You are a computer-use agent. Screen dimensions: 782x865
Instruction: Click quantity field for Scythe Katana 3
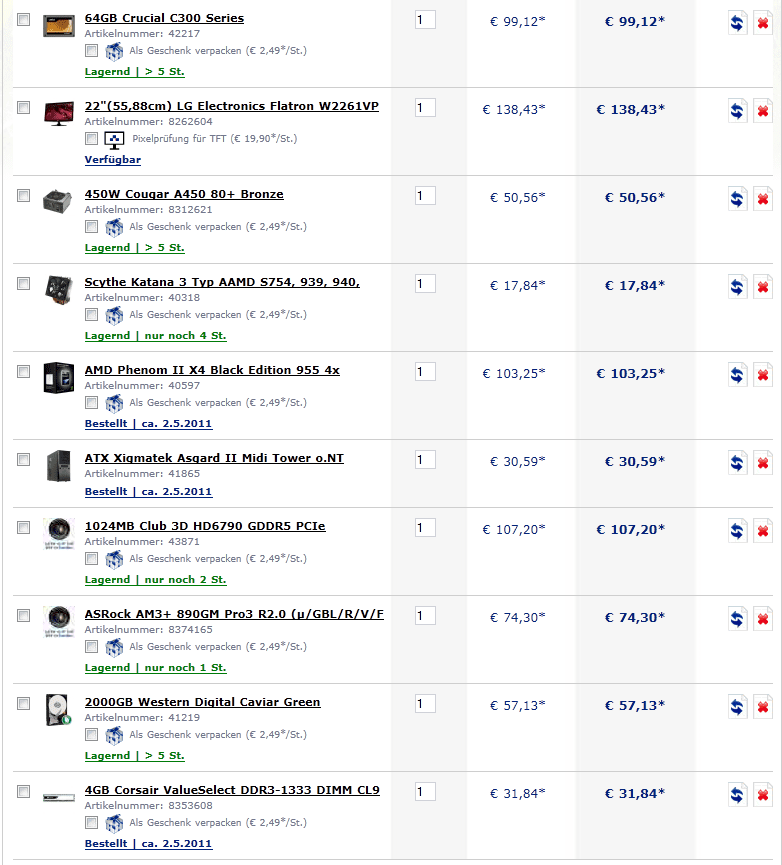click(425, 284)
